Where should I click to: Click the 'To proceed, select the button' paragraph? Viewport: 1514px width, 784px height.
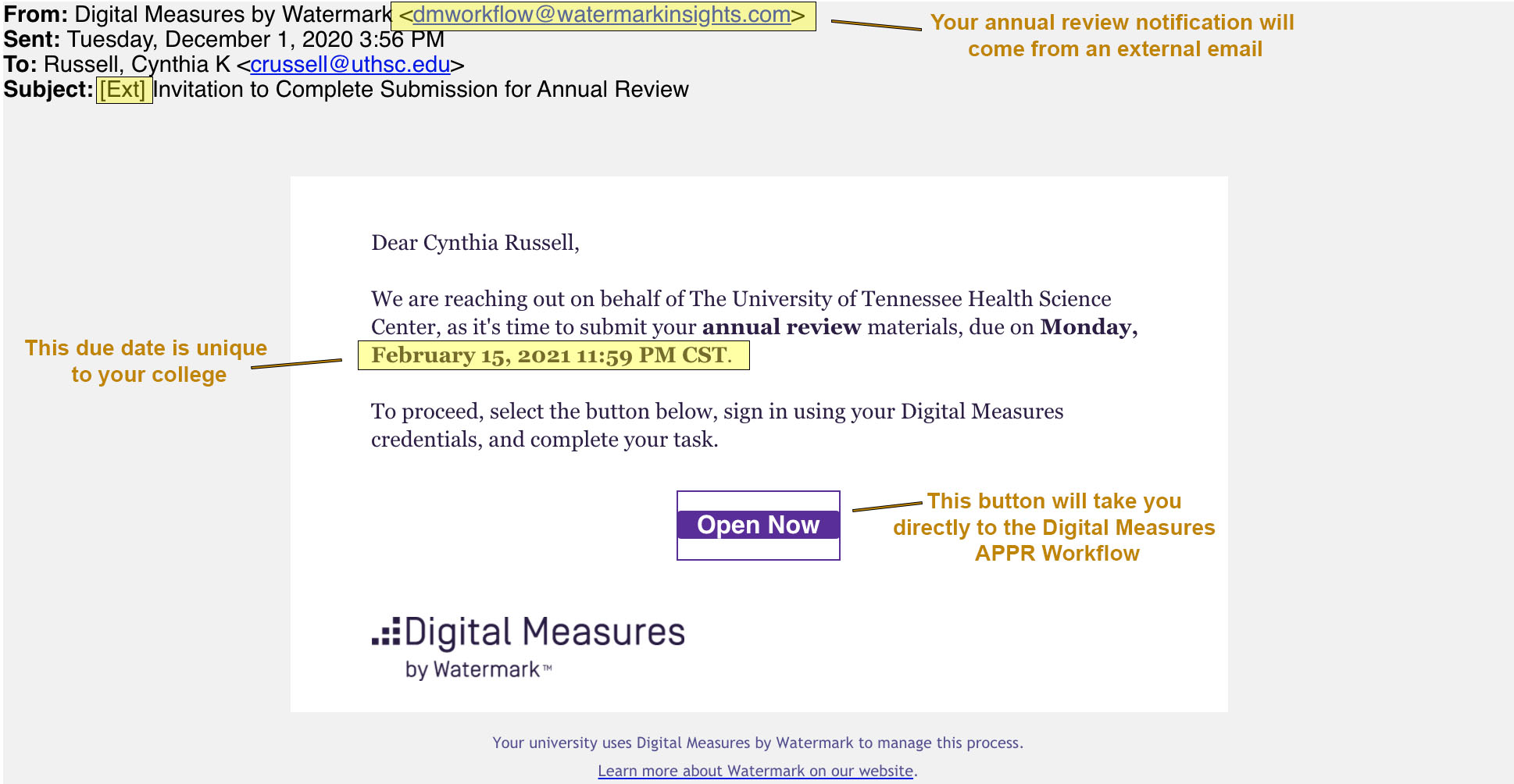pyautogui.click(x=716, y=426)
